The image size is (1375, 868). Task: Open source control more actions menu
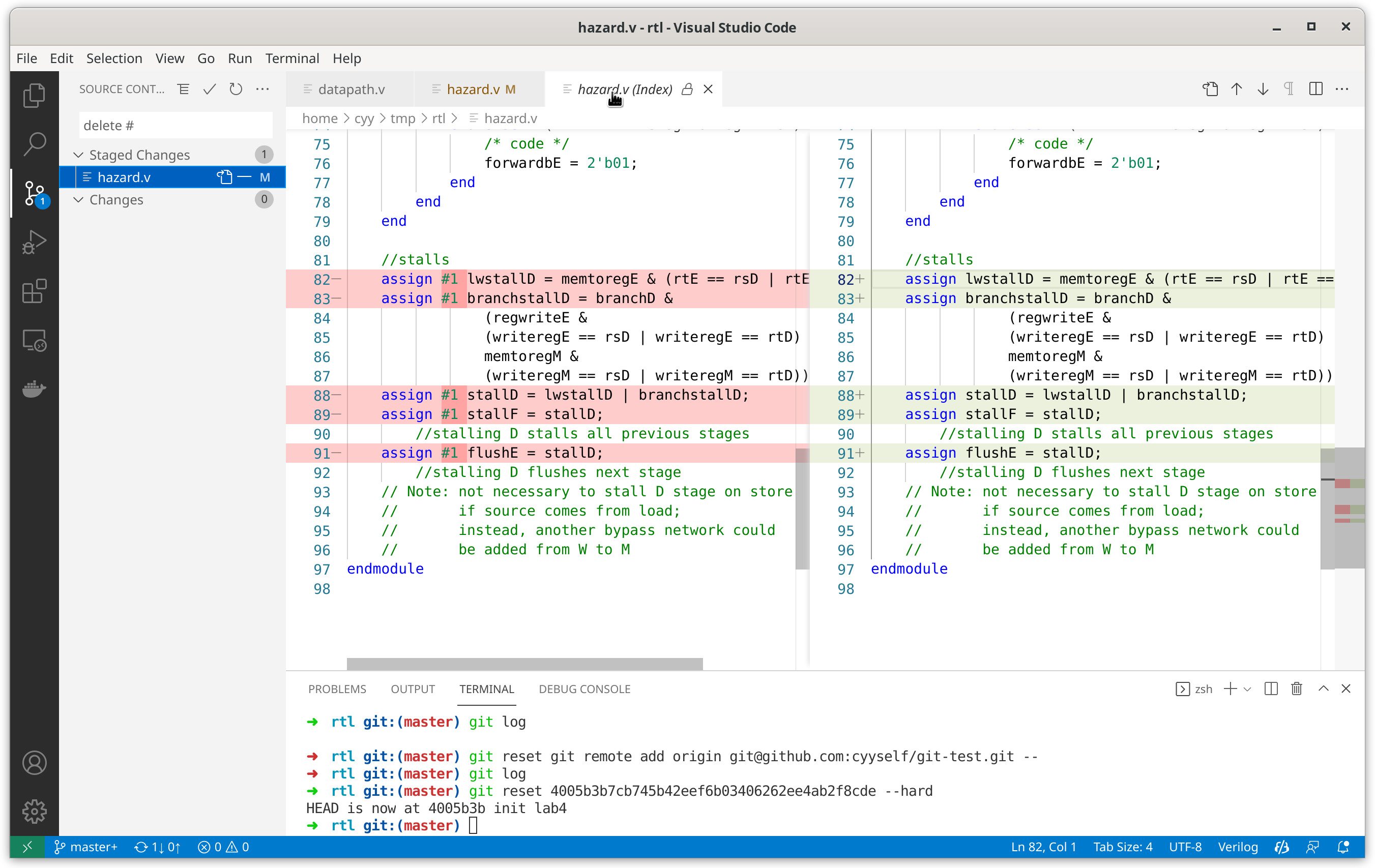(262, 89)
